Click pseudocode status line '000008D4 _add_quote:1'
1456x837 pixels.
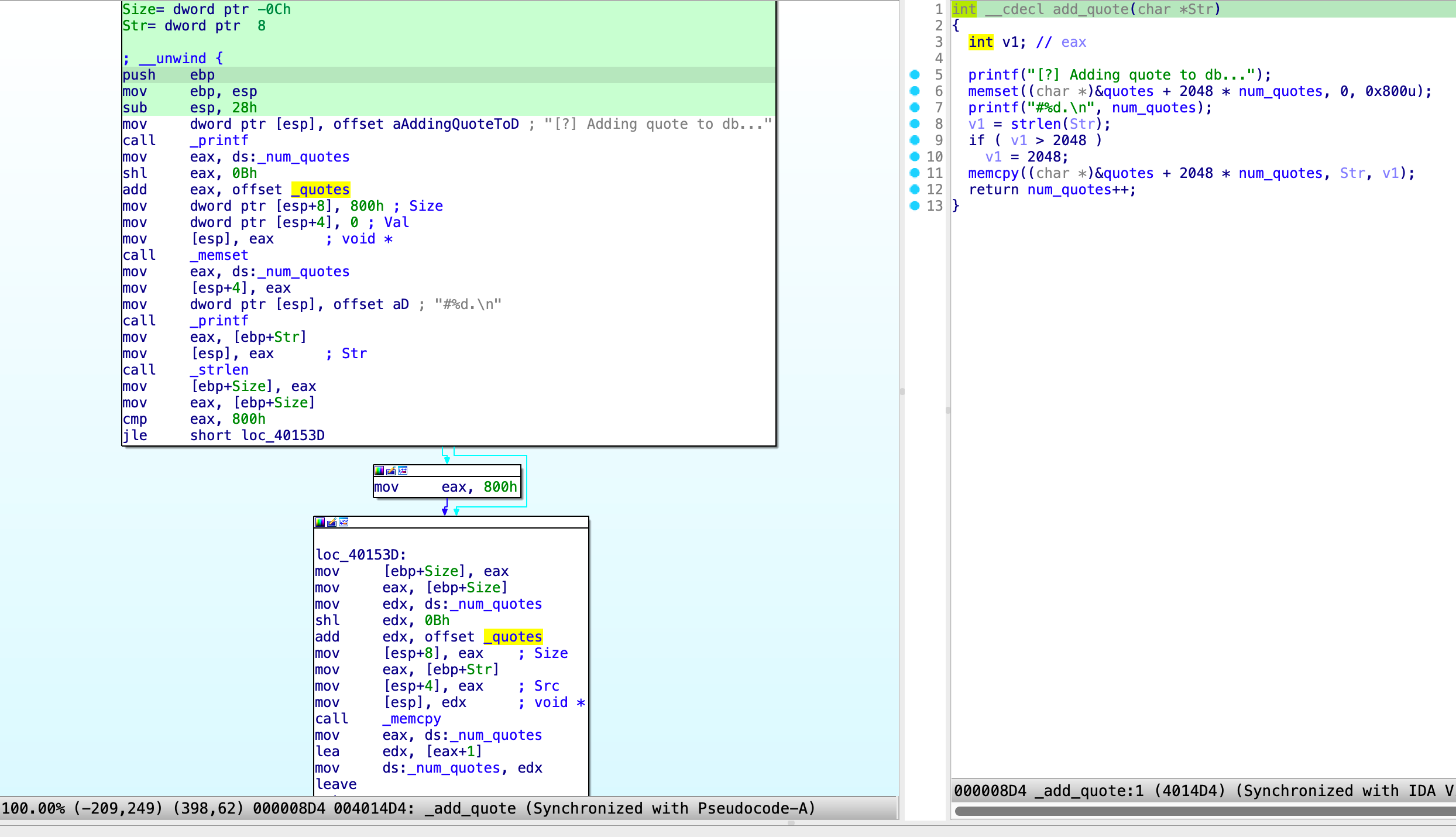(x=1203, y=791)
